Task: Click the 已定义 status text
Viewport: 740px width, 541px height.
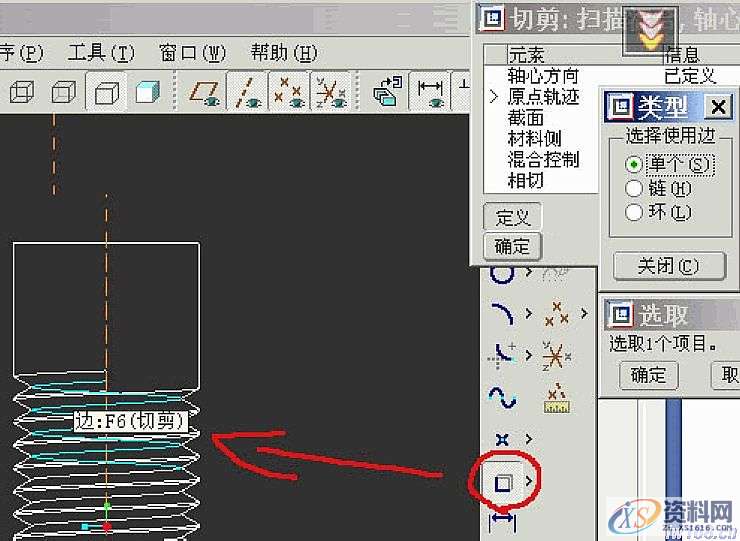Action: click(x=690, y=76)
